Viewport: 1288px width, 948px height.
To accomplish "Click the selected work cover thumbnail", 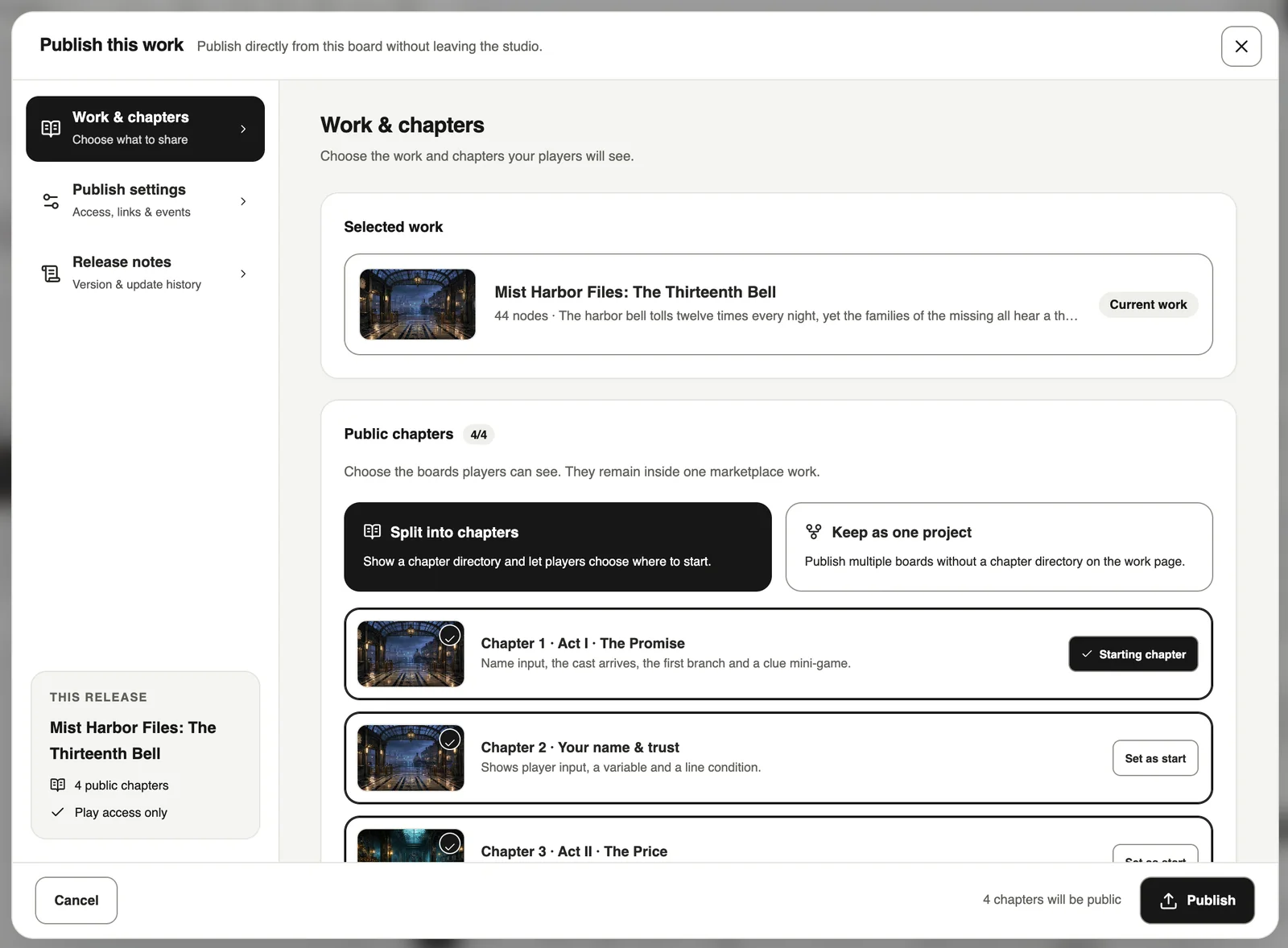I will (x=417, y=304).
